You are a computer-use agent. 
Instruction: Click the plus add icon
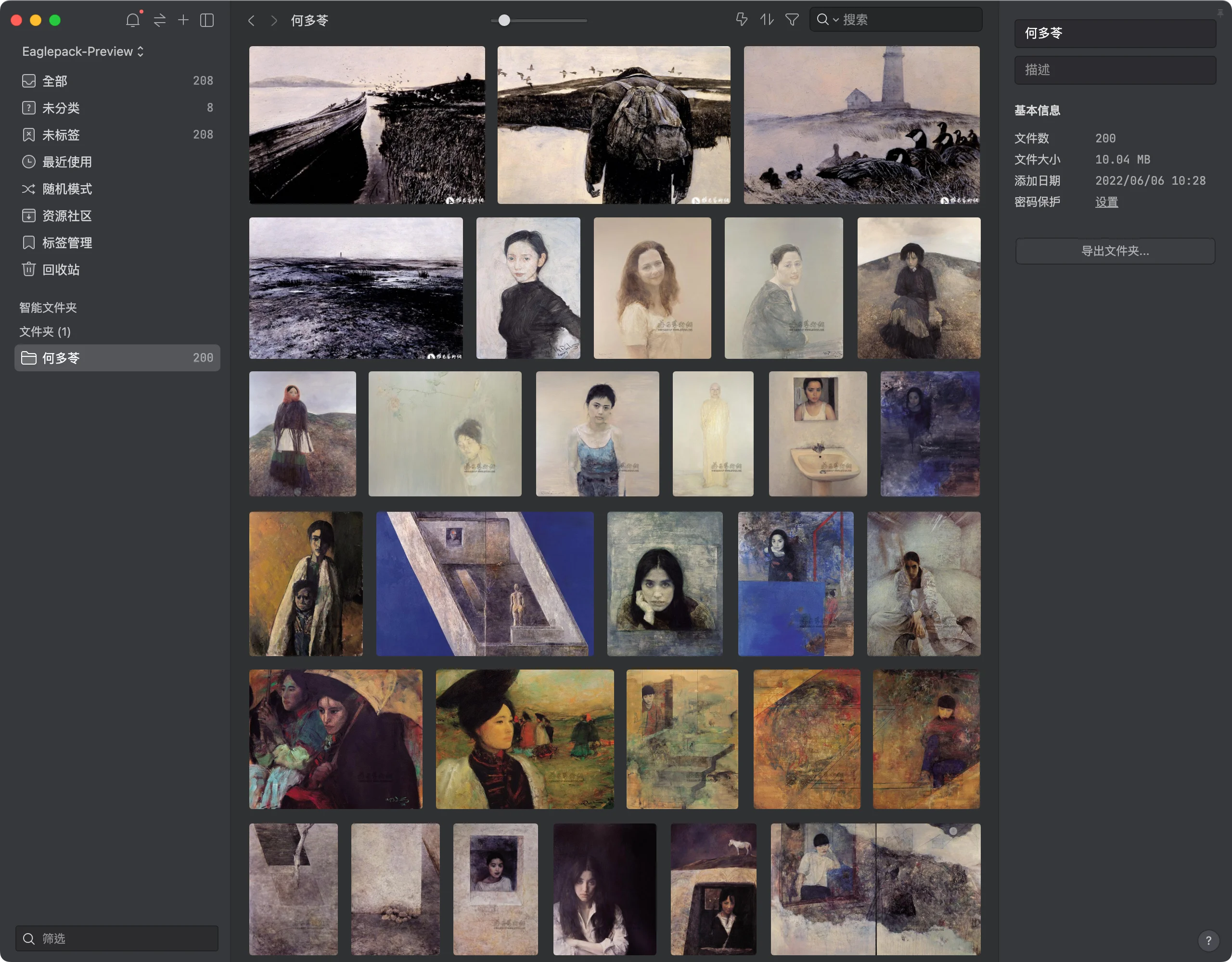click(x=183, y=20)
